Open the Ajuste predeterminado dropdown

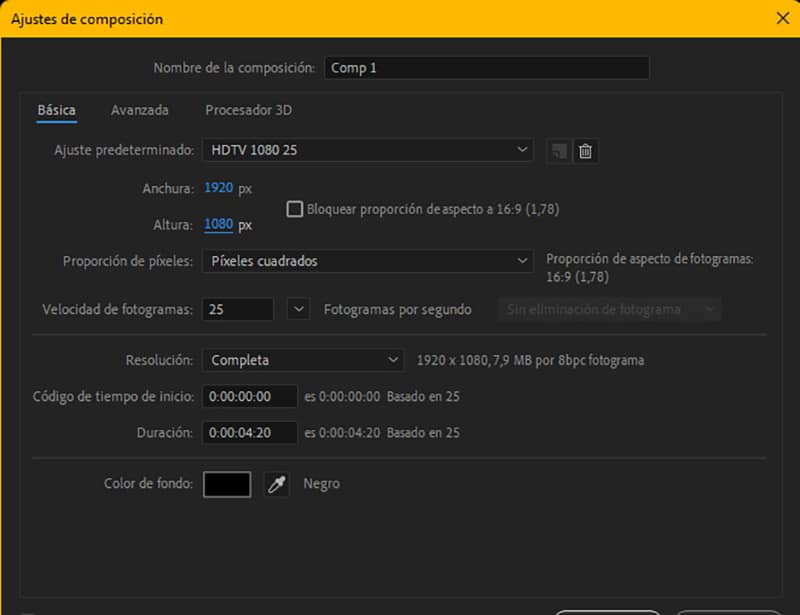coord(367,150)
